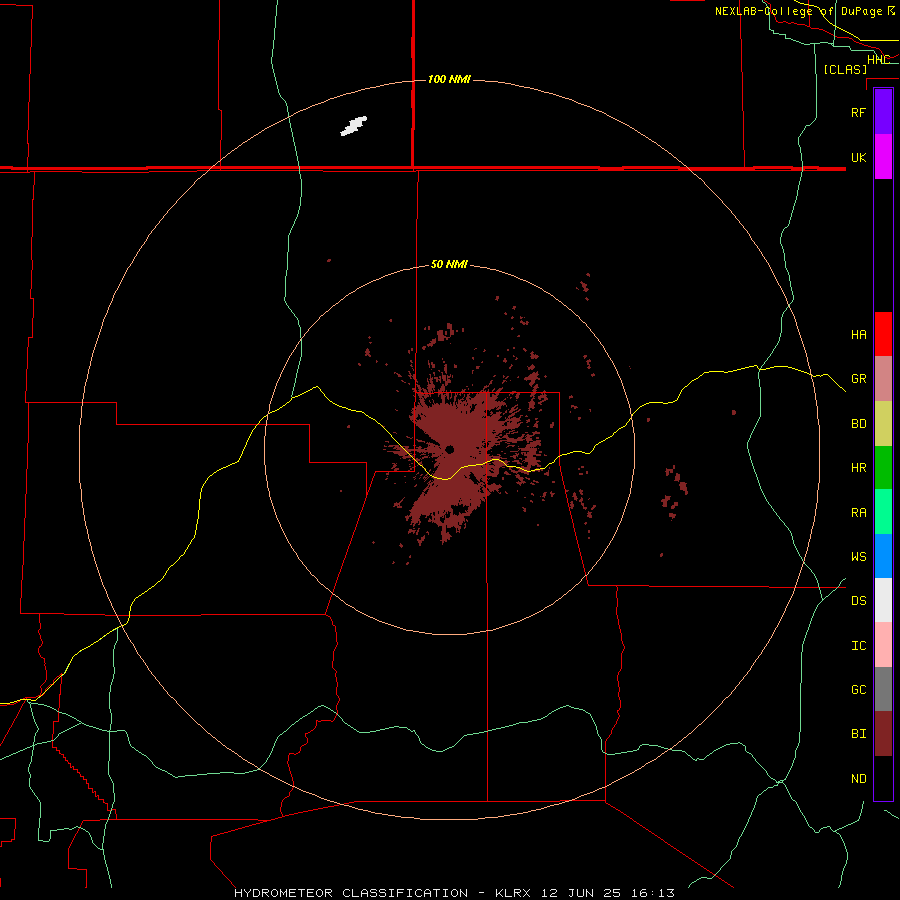Pick the WS blue legend swatch
900x900 pixels.
coord(883,556)
